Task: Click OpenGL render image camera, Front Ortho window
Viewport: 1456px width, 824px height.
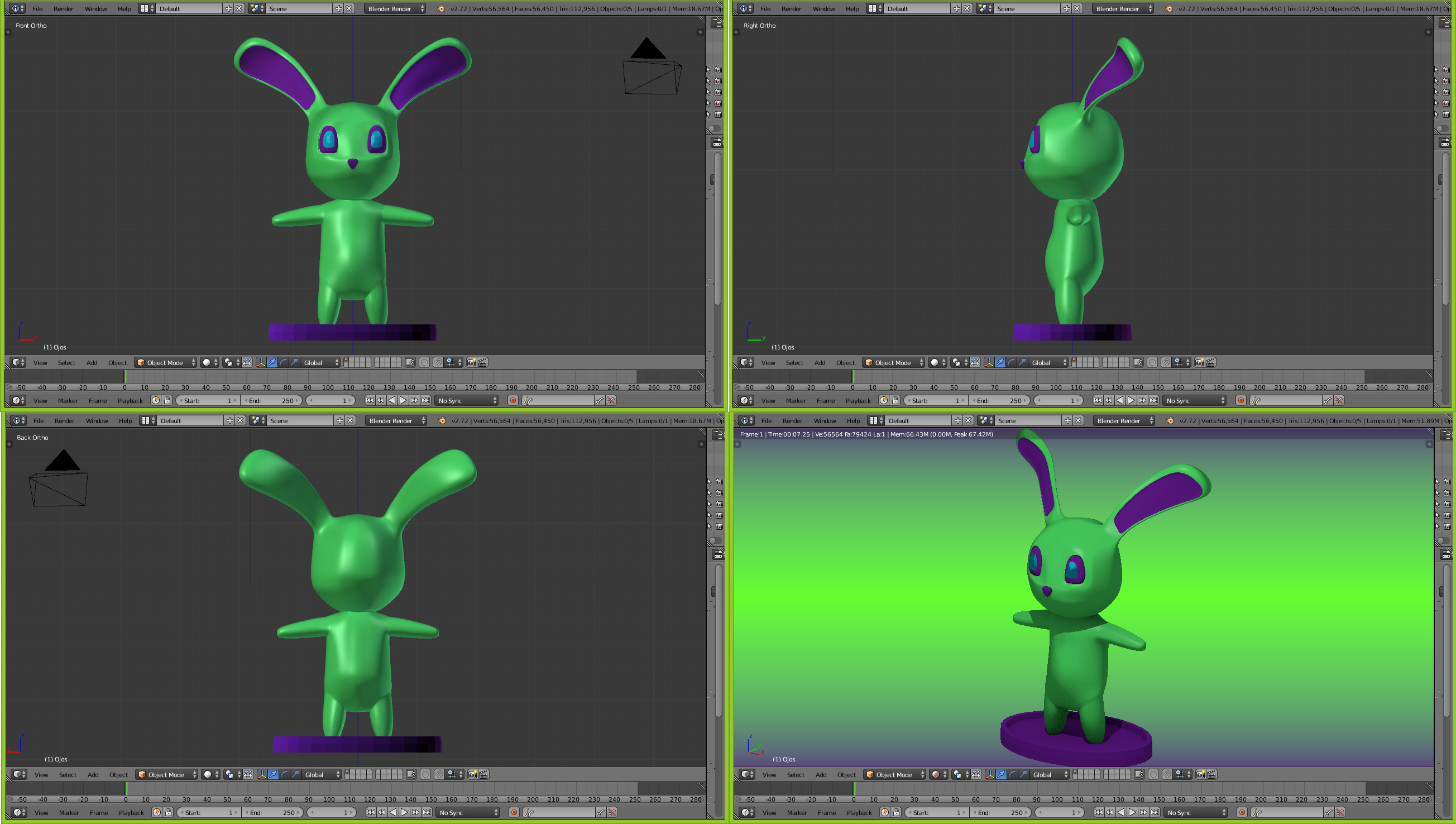Action: click(x=472, y=362)
